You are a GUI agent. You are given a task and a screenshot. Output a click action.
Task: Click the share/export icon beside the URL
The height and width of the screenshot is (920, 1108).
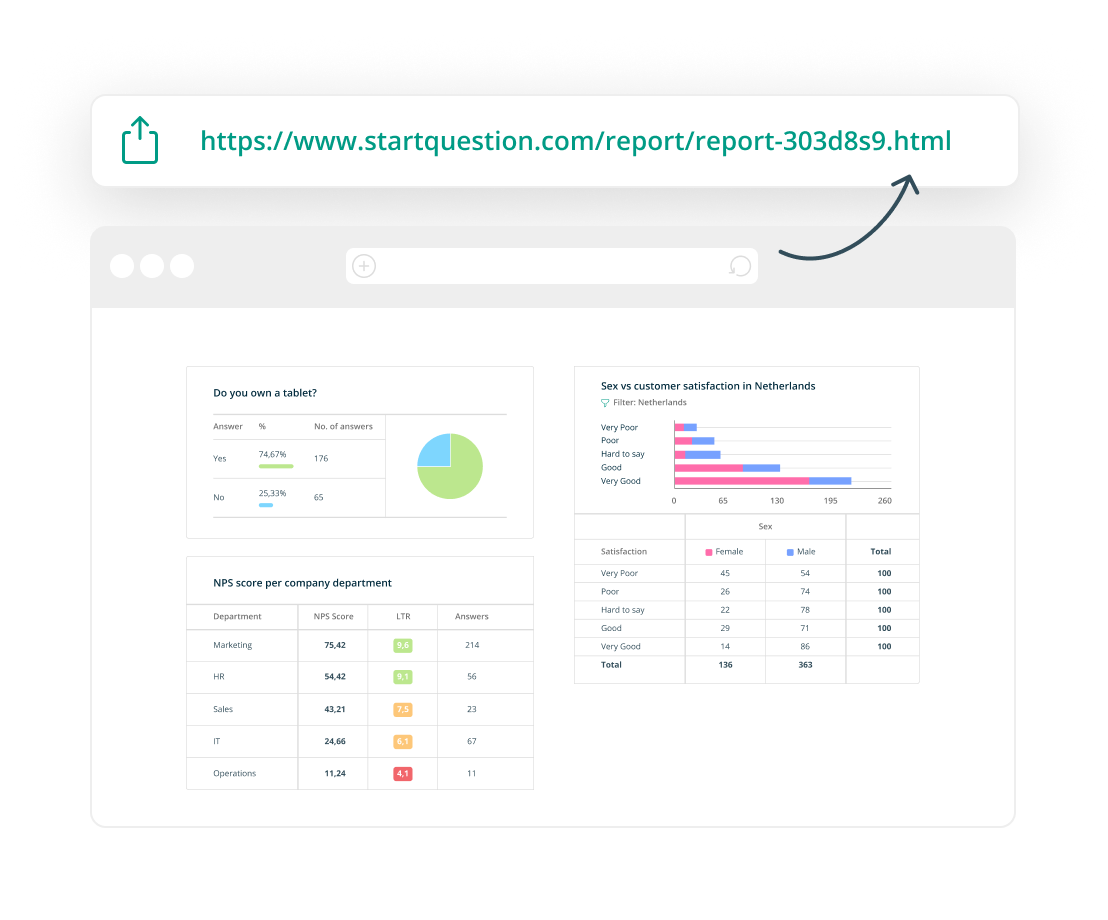(140, 140)
